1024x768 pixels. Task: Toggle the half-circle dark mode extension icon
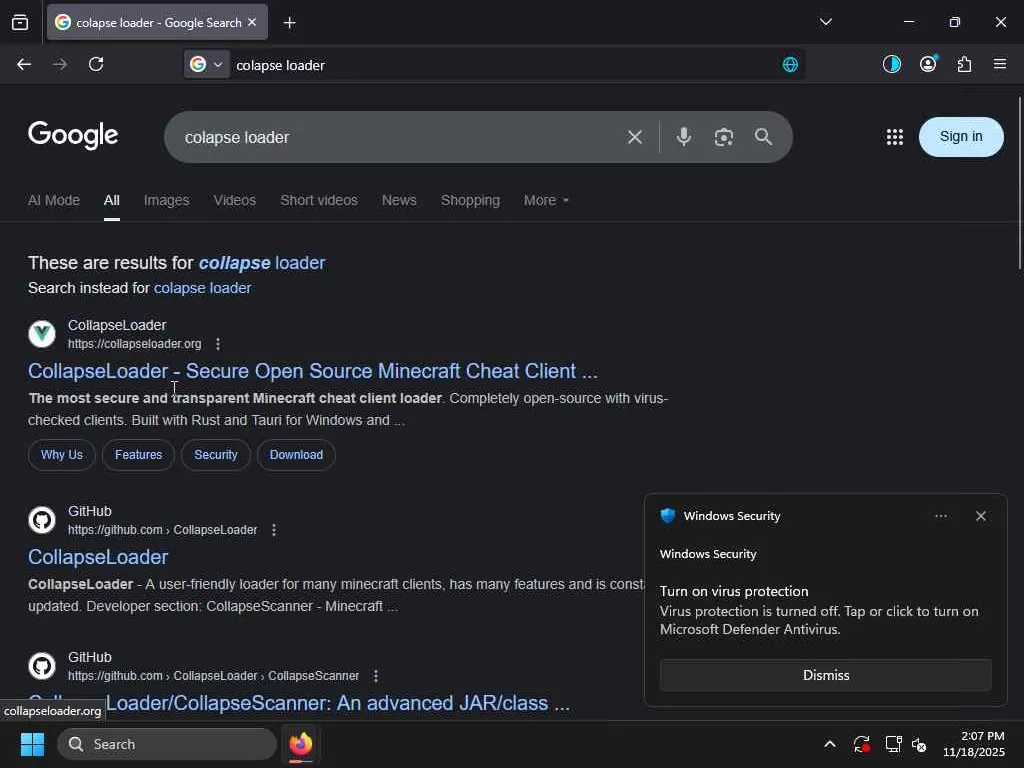point(891,64)
